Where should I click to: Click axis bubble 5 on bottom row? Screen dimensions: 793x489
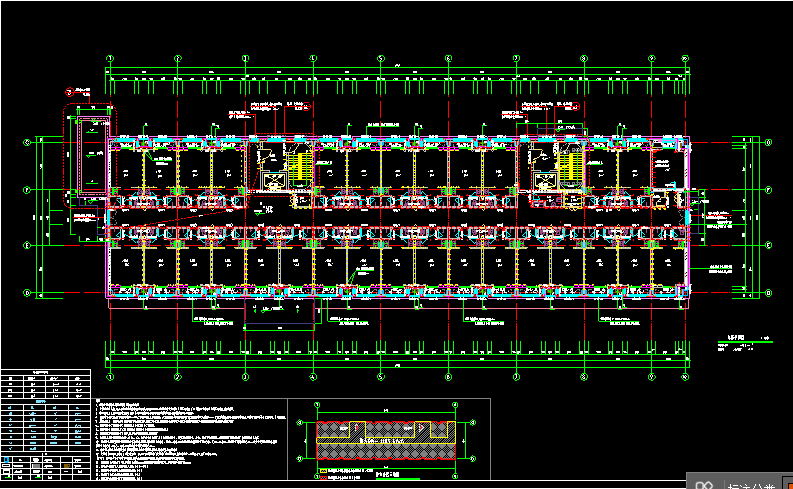[x=380, y=379]
